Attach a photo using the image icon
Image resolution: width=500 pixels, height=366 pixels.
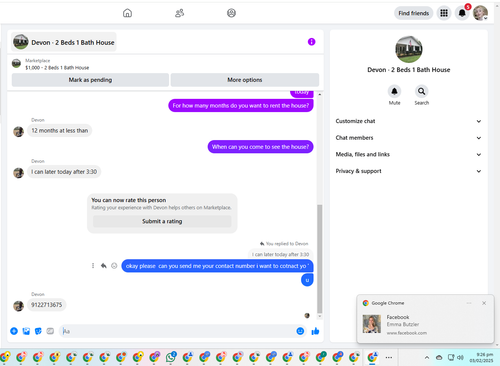[x=26, y=331]
